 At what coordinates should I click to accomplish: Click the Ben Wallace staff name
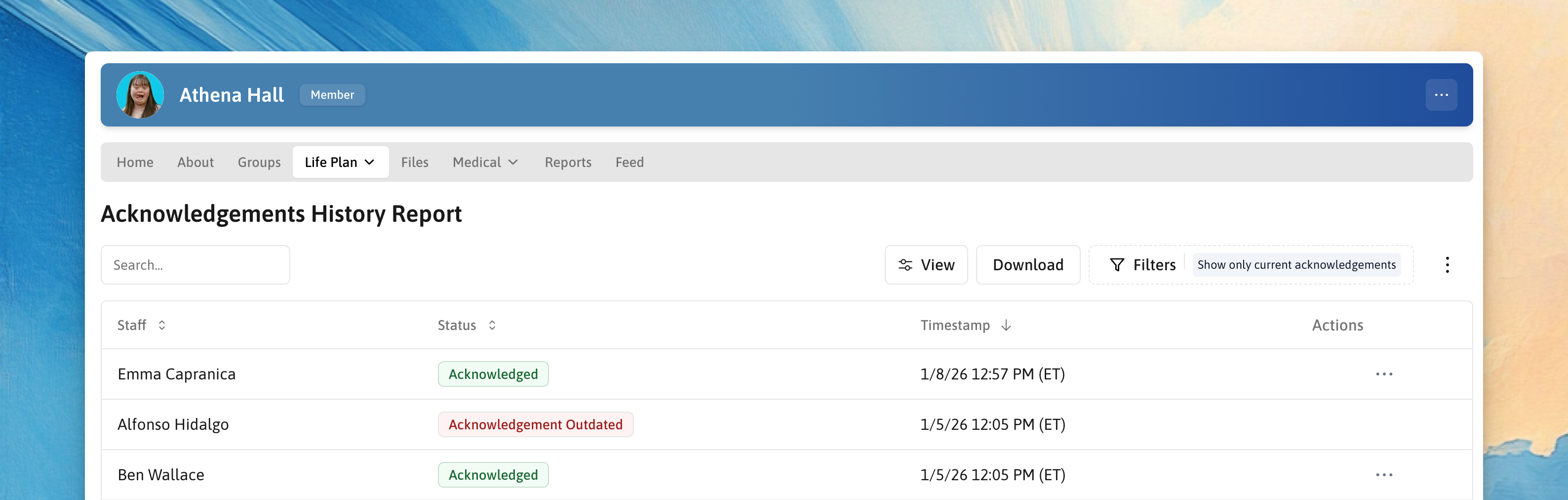(160, 475)
